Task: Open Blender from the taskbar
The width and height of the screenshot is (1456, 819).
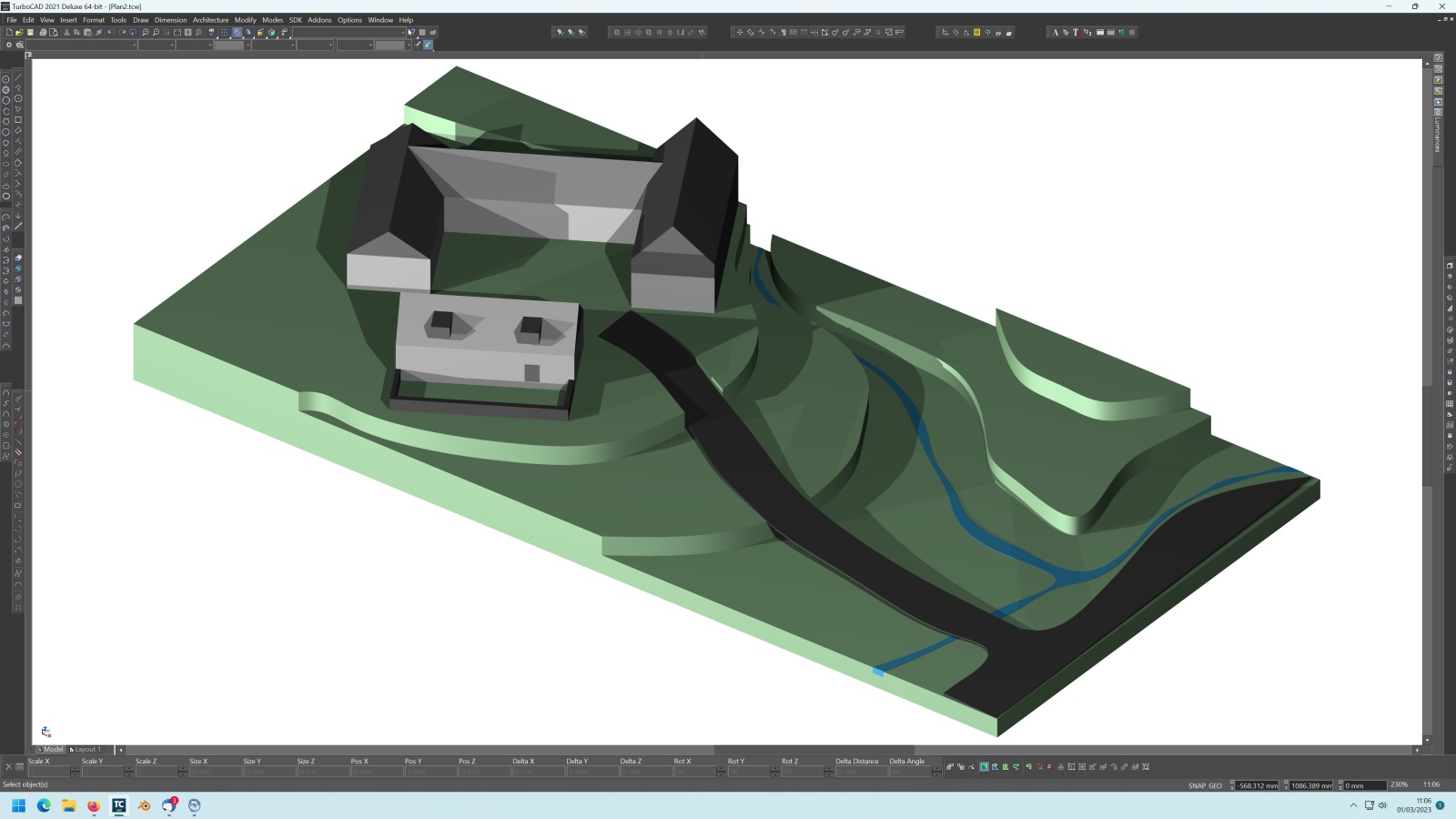Action: click(144, 805)
